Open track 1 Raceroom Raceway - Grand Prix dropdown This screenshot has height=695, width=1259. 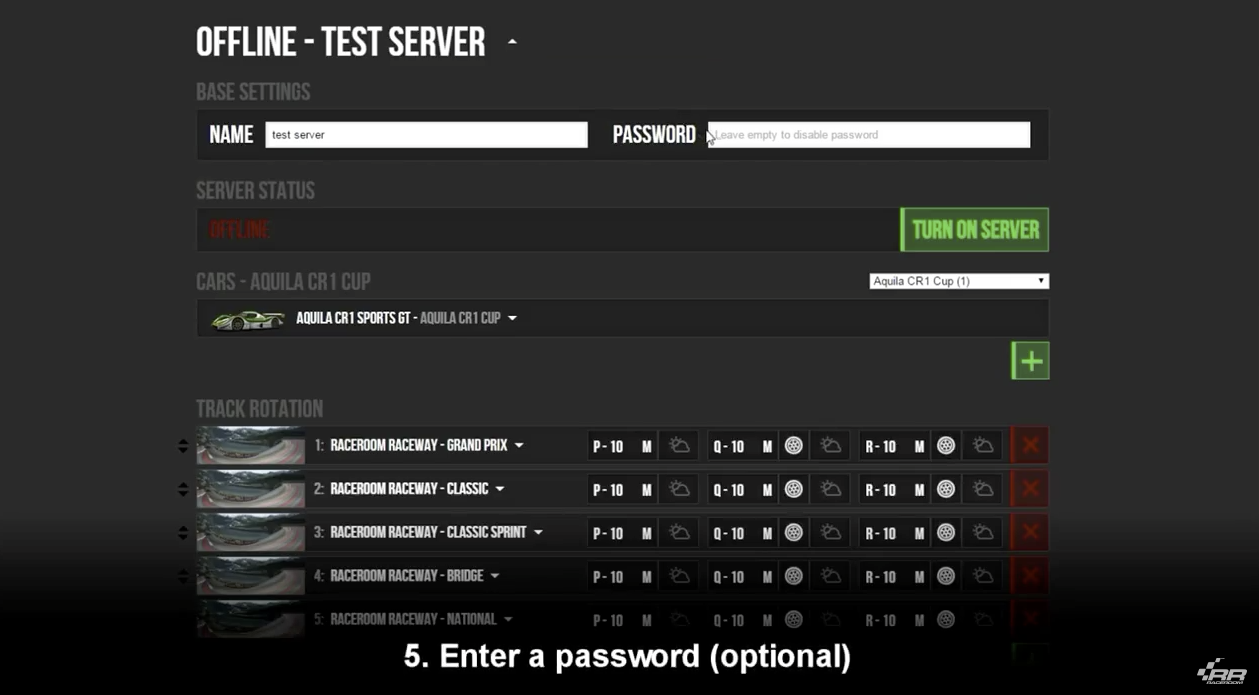pos(519,446)
